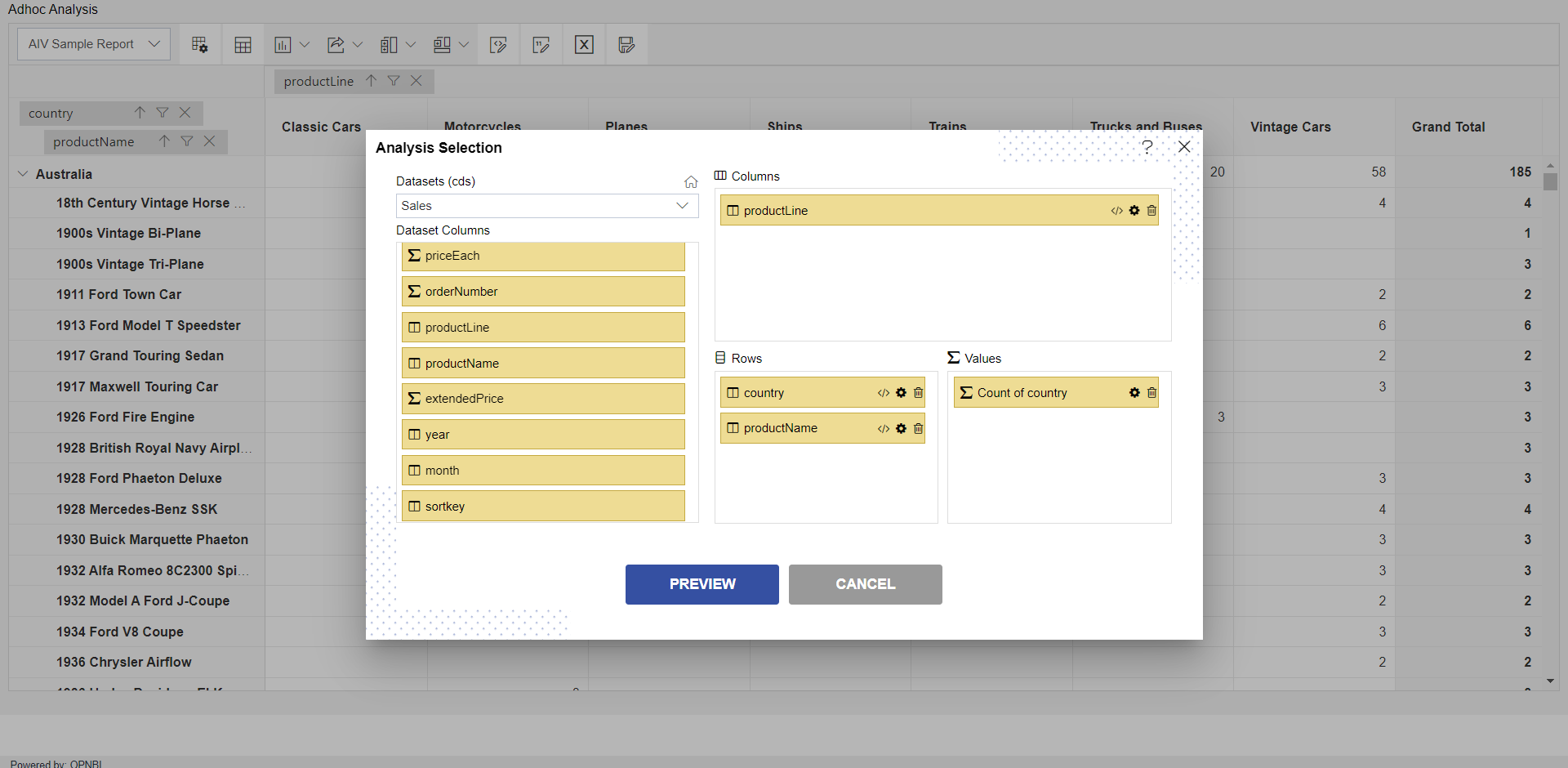Click the number formatting toolbar icon
This screenshot has height=768, width=1568.
coord(541,45)
